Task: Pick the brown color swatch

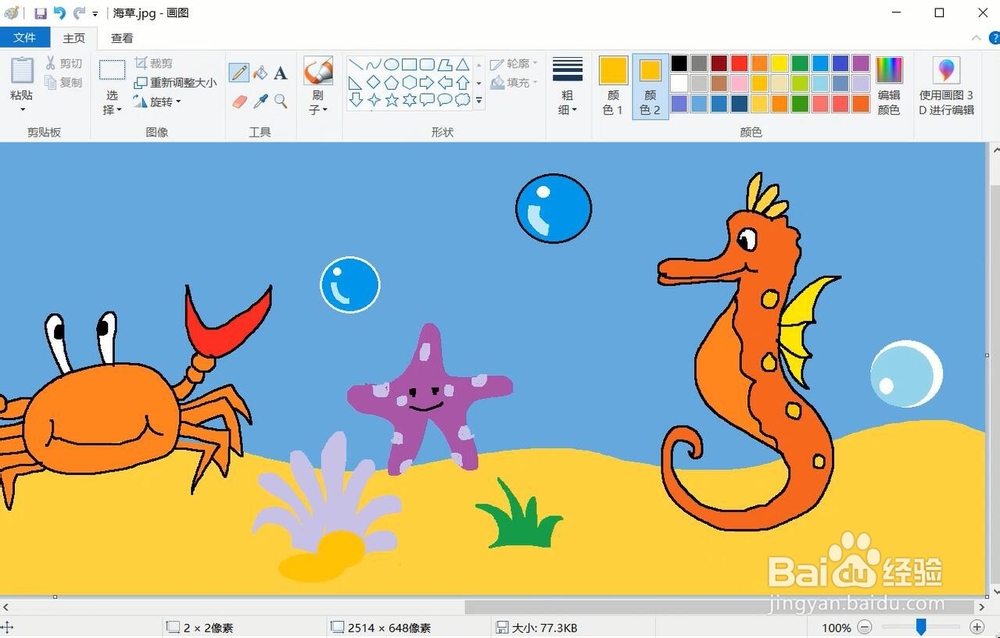Action: pos(719,83)
